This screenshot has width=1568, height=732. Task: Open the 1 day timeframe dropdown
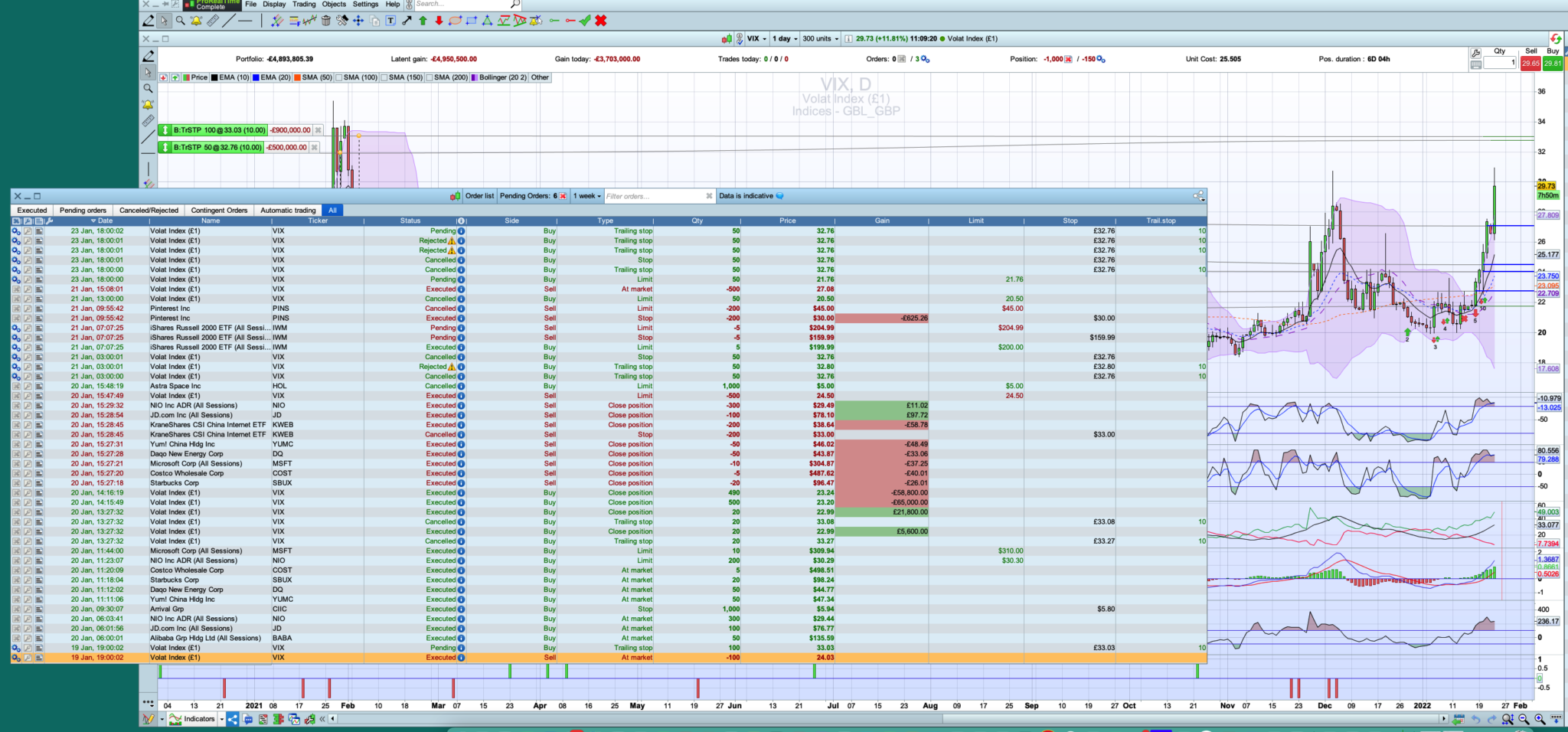coord(785,38)
